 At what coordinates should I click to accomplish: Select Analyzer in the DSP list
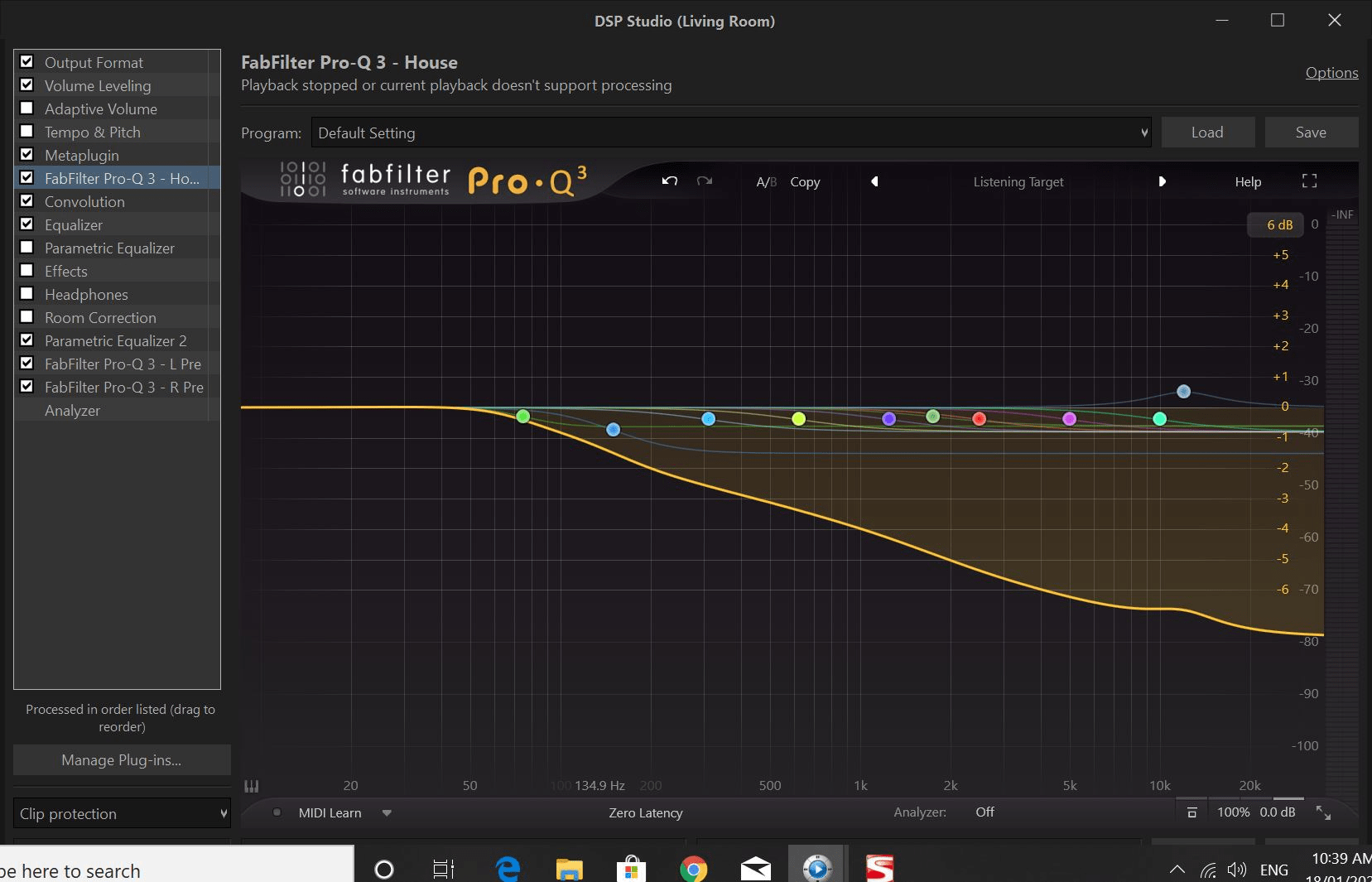pyautogui.click(x=72, y=410)
